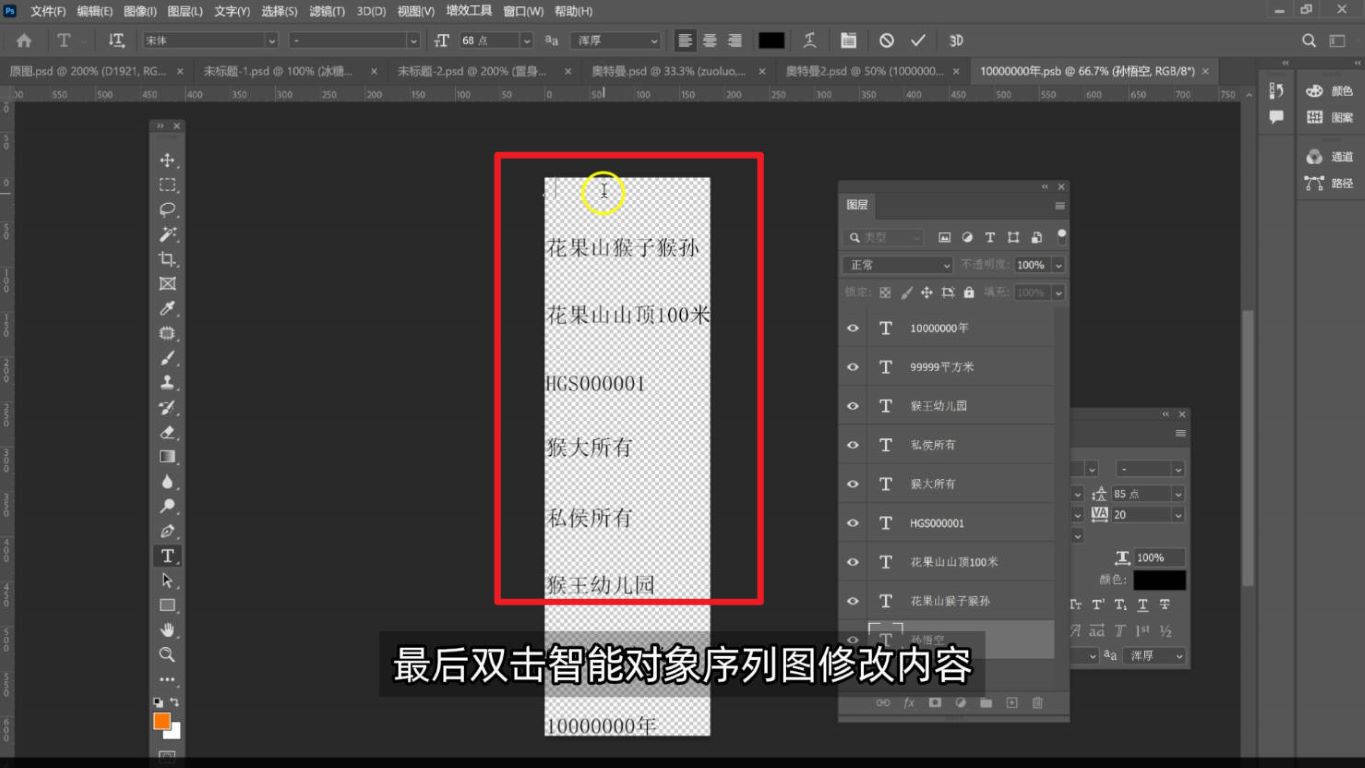Open the 颜色 panel button

point(1330,91)
